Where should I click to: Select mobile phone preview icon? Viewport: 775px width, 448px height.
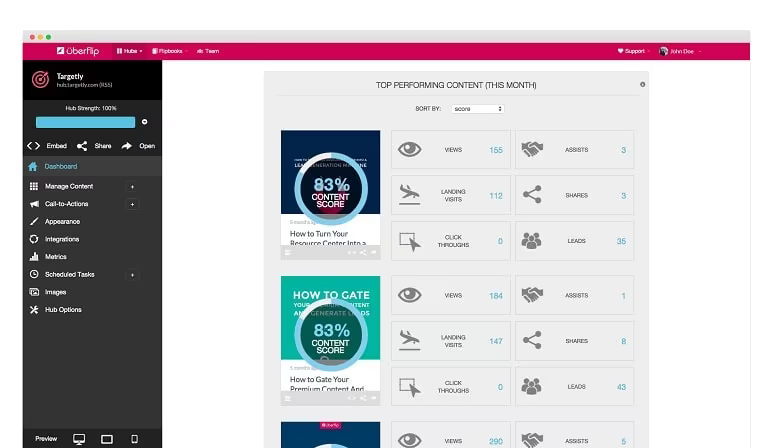[x=134, y=439]
